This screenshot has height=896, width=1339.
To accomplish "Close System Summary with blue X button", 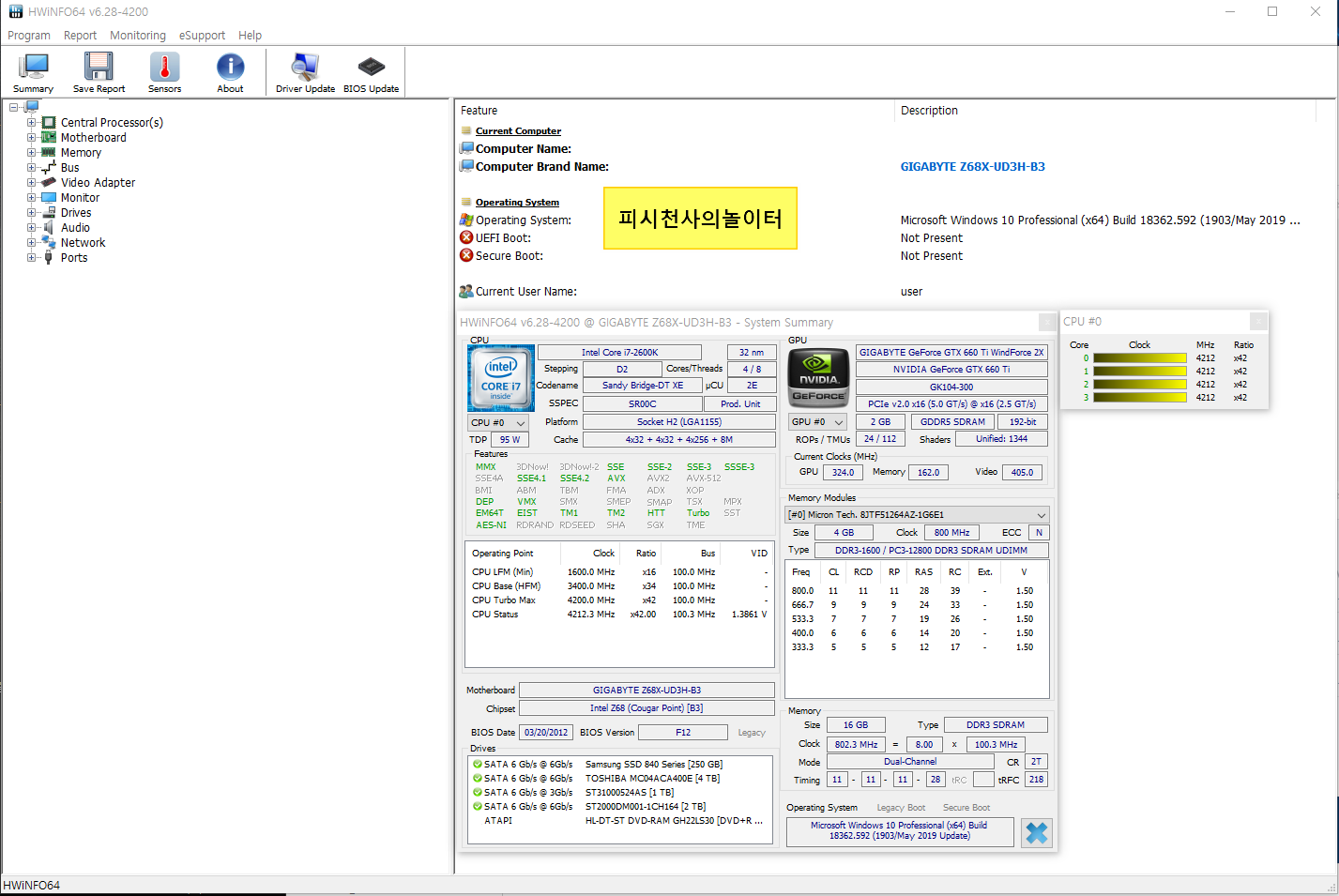I will coord(1037,833).
